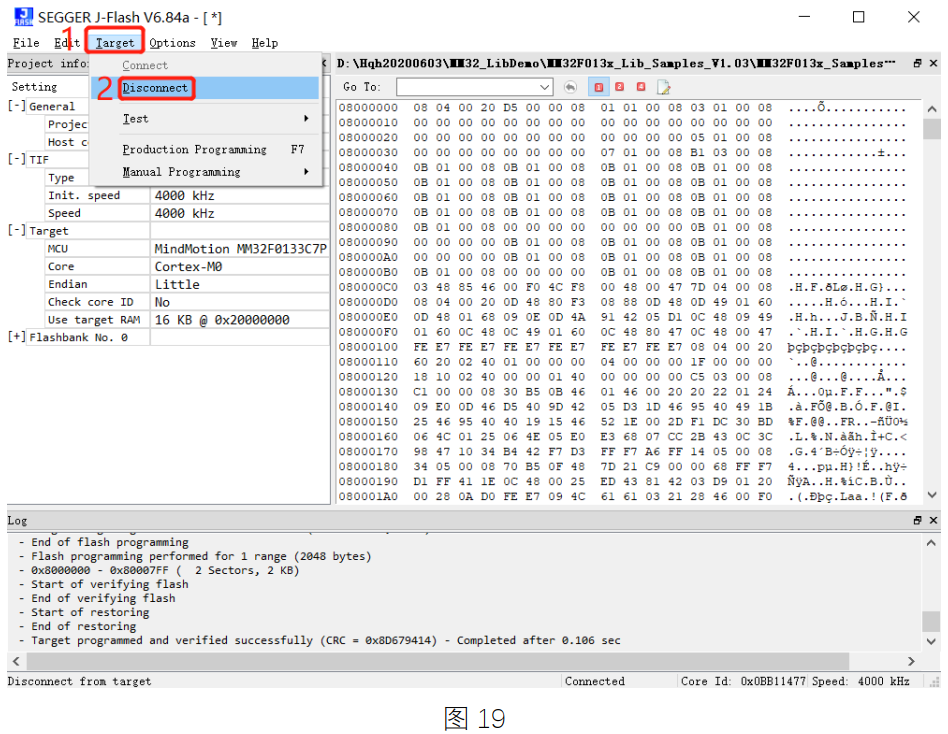Click the hex view vertical scrollbar thumb

point(932,129)
